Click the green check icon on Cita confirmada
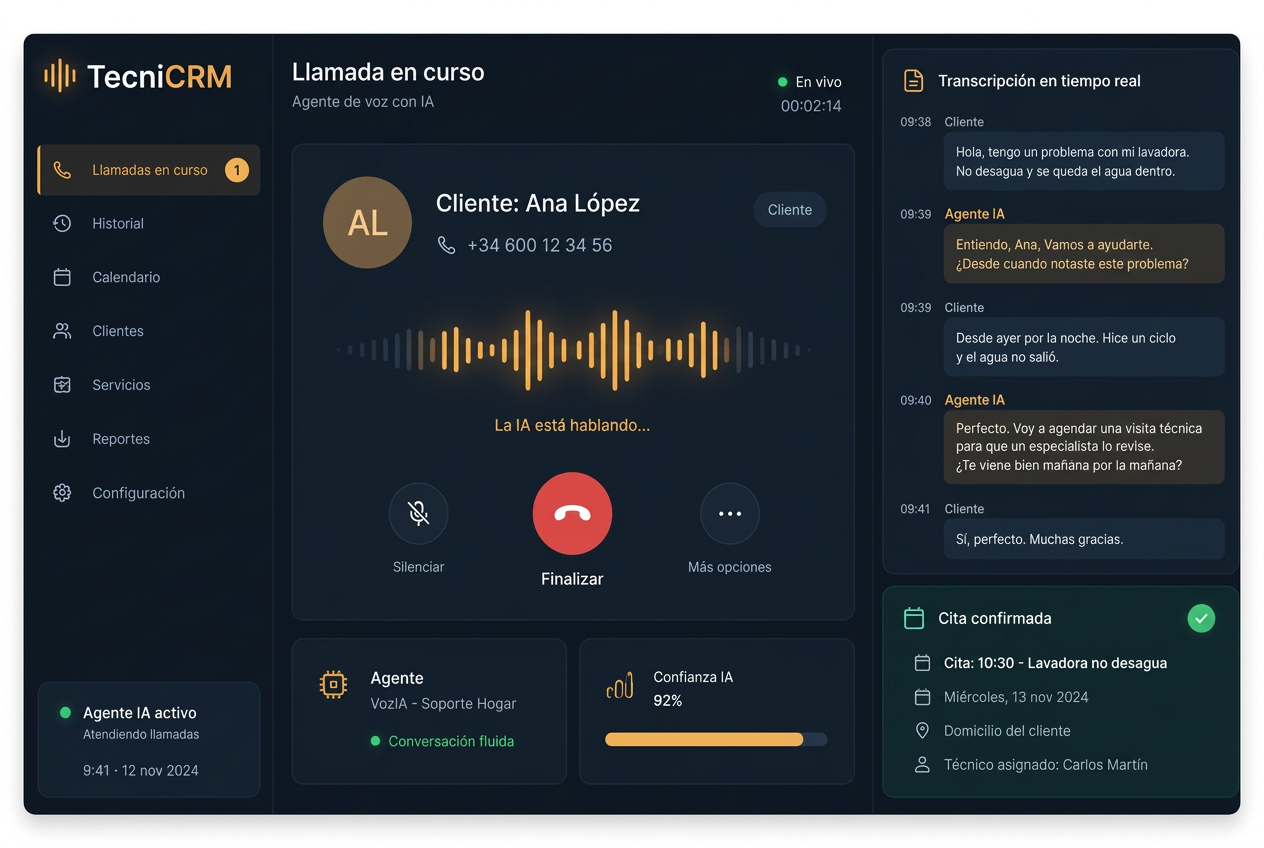 1201,619
